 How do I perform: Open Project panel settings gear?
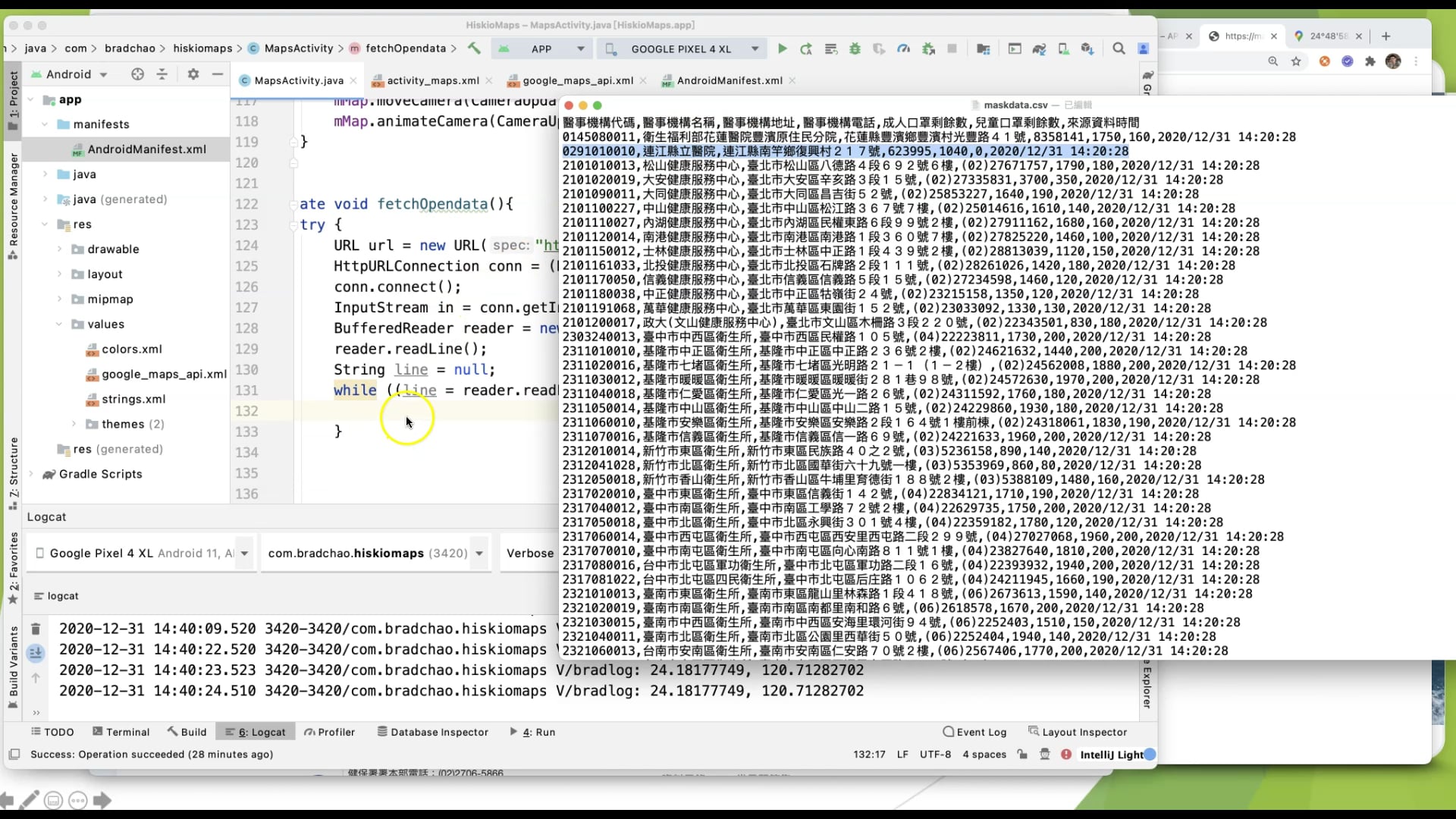pos(193,74)
